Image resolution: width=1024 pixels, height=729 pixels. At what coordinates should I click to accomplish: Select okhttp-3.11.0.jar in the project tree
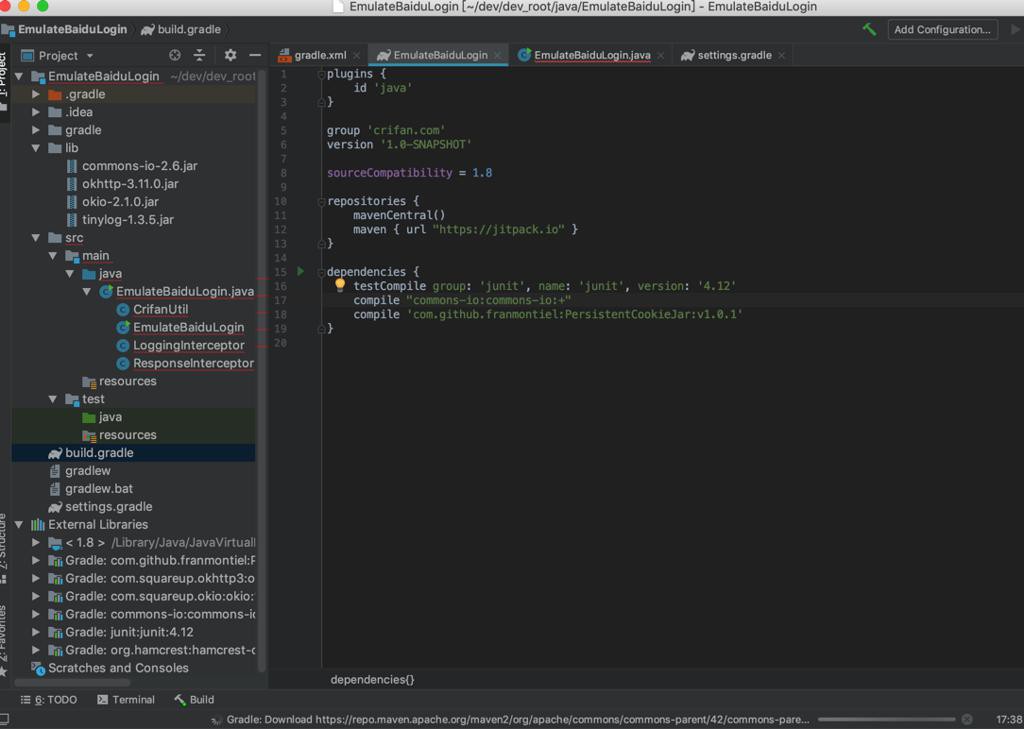[130, 184]
